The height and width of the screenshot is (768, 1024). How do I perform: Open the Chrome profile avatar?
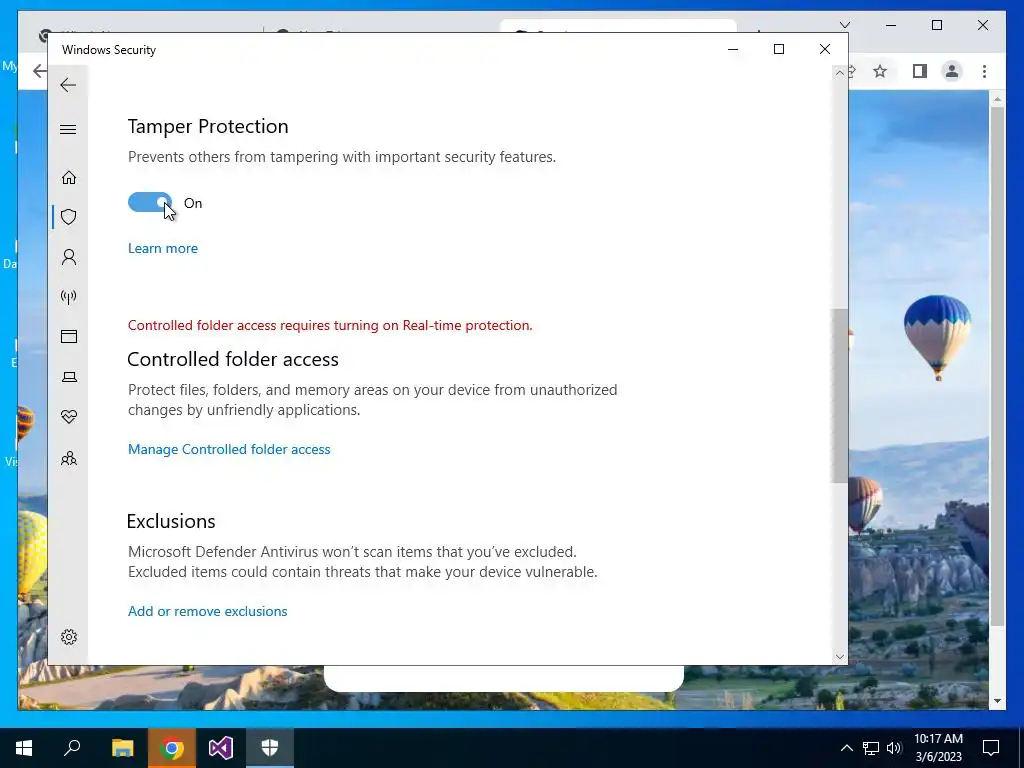[952, 71]
